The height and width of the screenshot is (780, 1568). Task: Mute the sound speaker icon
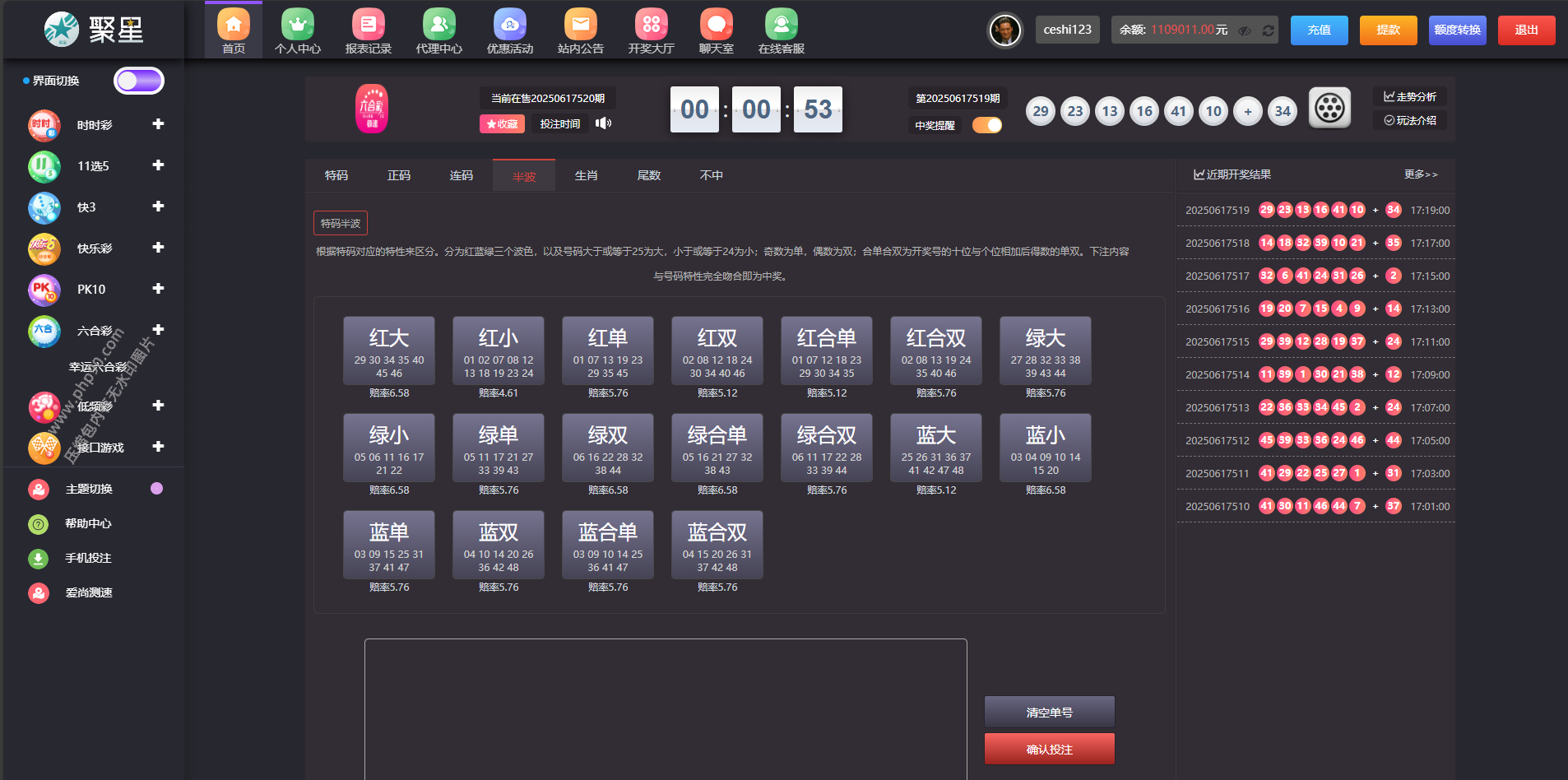(604, 123)
